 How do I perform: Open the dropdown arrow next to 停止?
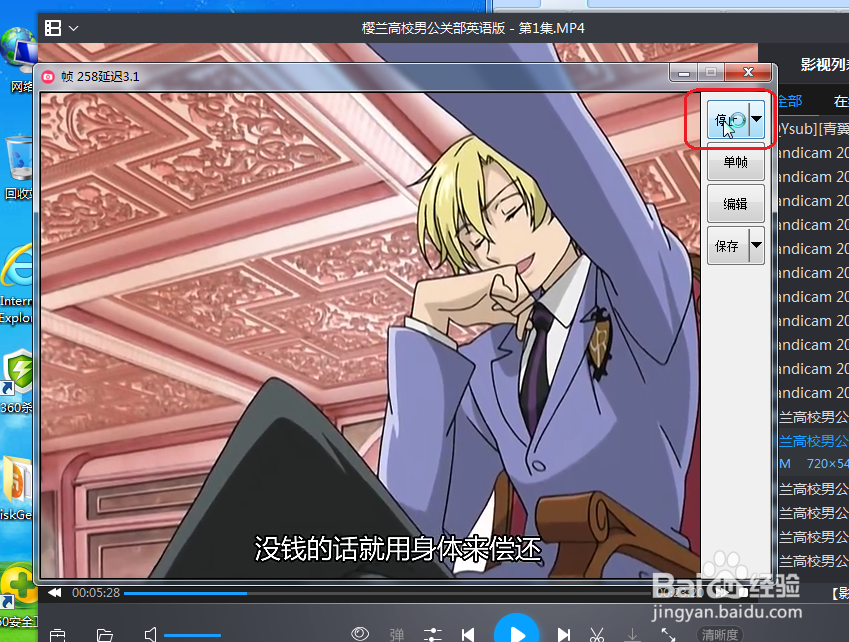(757, 119)
